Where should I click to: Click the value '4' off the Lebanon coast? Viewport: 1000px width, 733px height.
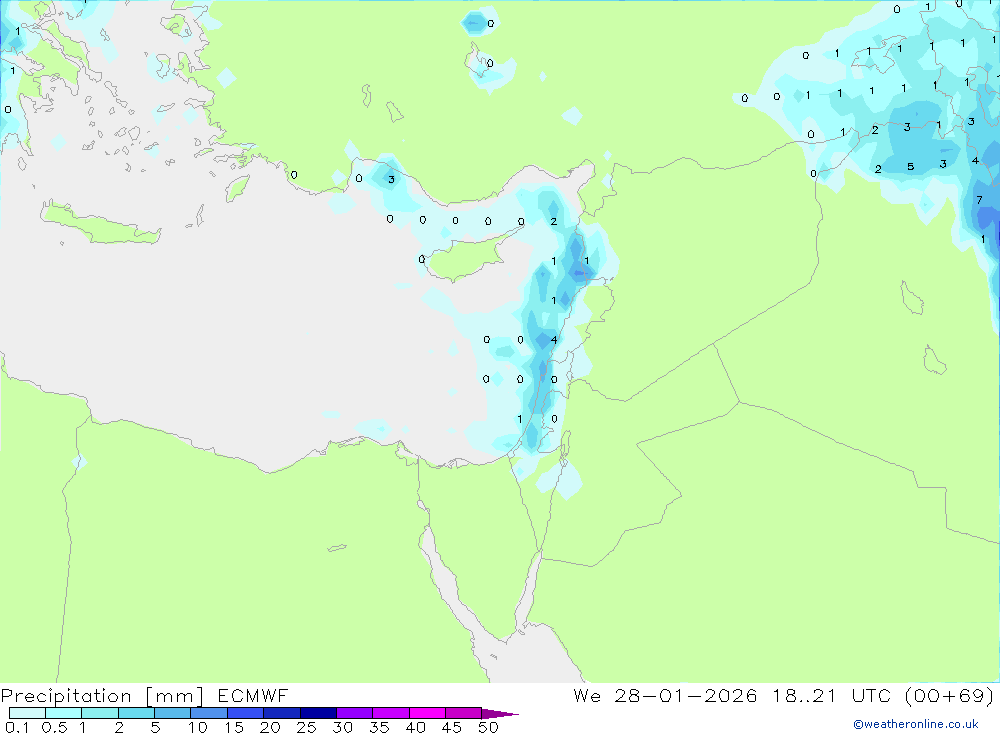click(x=554, y=339)
